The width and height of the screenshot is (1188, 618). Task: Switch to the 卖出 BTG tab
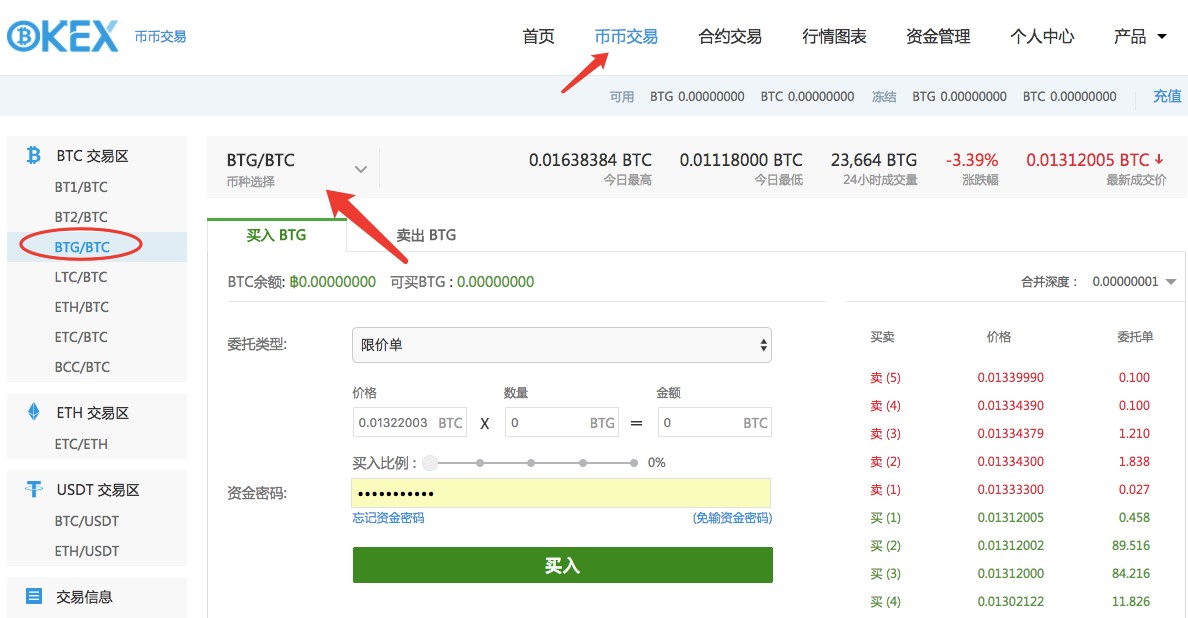click(x=427, y=235)
